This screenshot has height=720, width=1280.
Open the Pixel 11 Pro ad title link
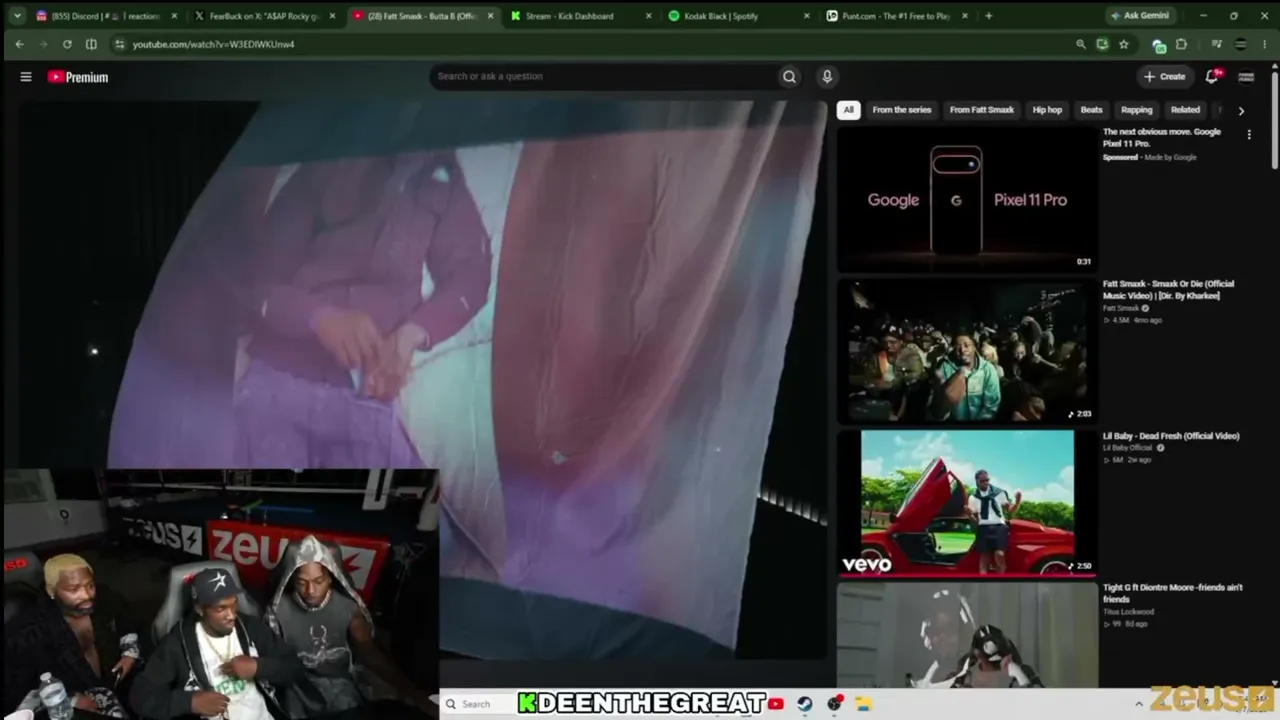tap(1162, 138)
